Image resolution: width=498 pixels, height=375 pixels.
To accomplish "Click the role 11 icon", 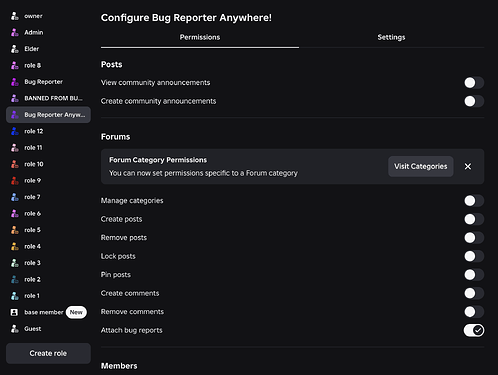I will [x=15, y=148].
